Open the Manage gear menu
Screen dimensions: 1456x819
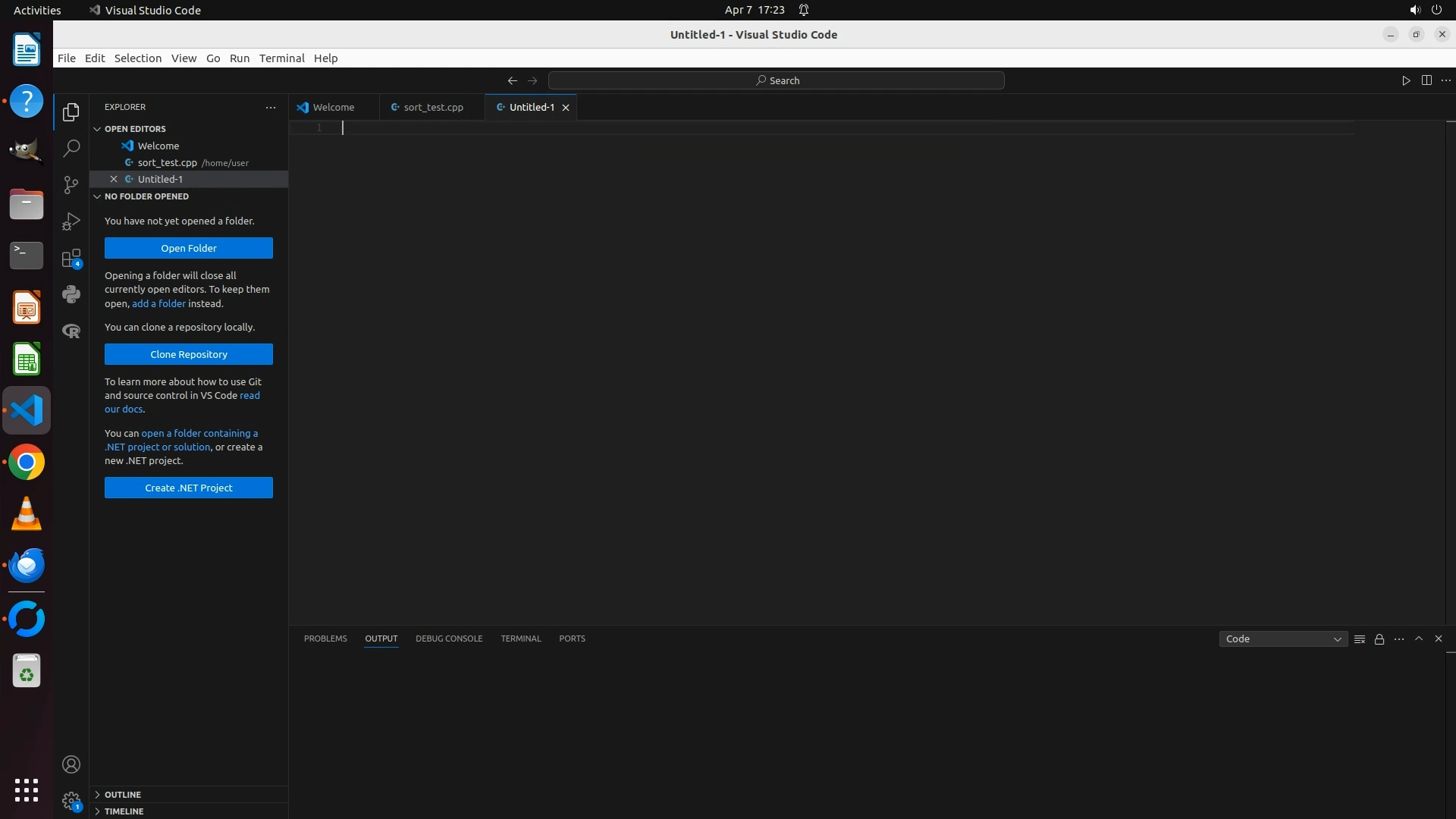click(71, 801)
